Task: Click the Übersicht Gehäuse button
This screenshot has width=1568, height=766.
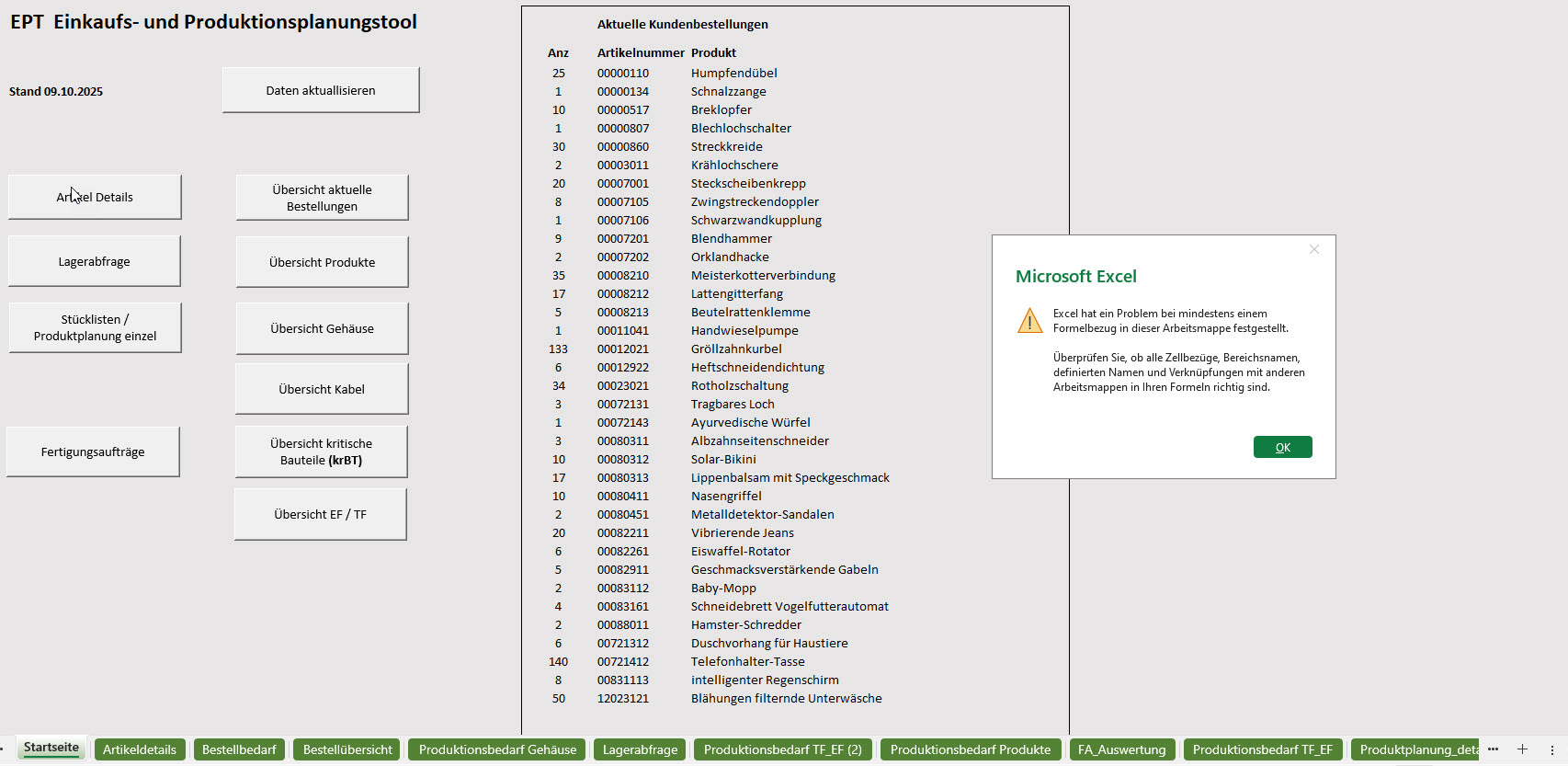Action: tap(322, 328)
